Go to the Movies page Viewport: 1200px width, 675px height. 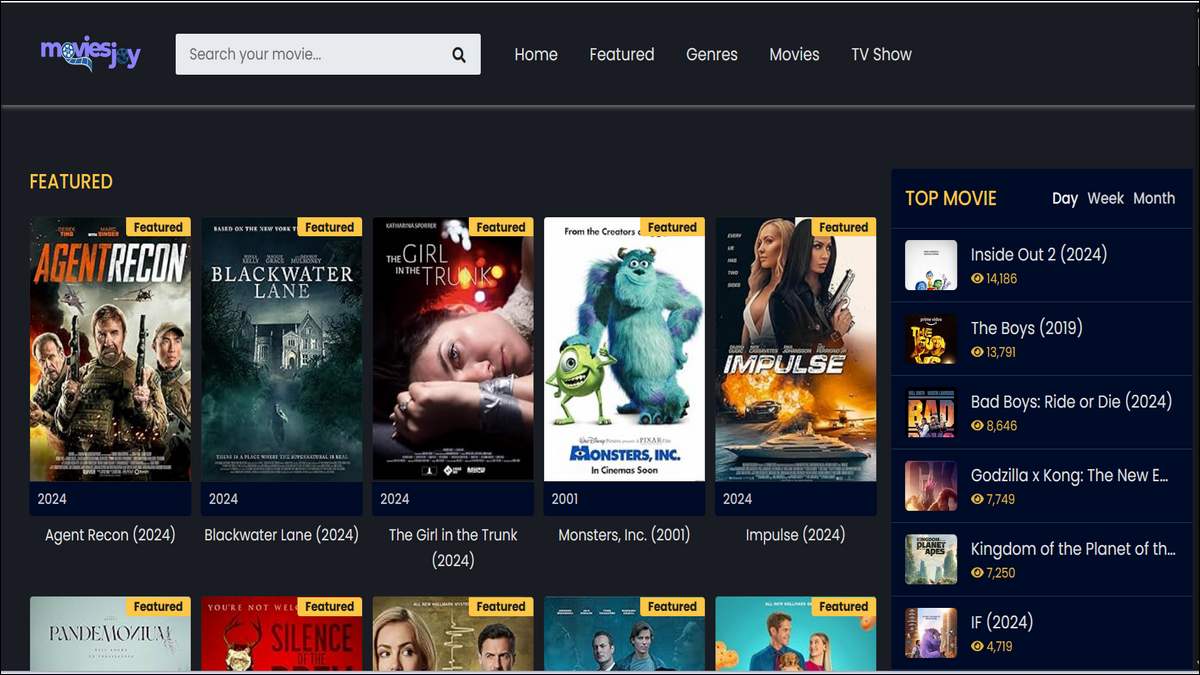point(794,54)
